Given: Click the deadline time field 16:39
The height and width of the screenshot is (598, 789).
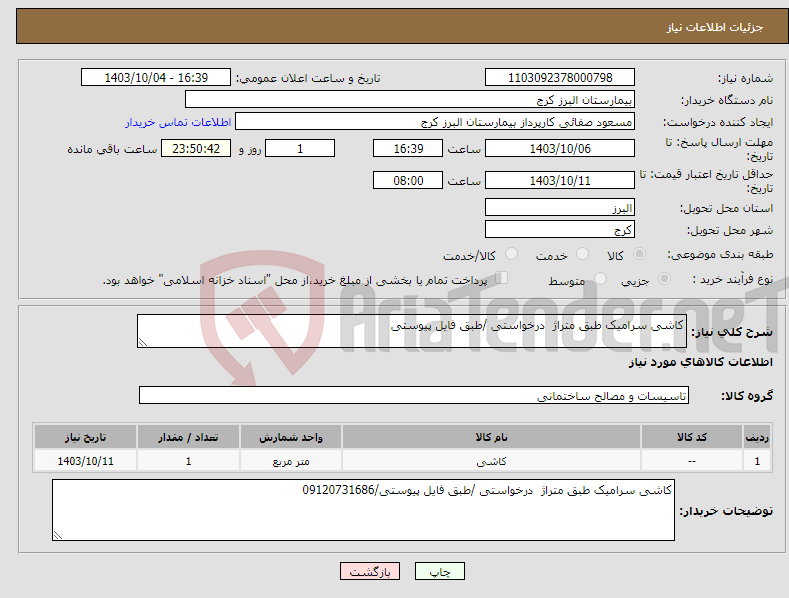Looking at the screenshot, I should tap(408, 148).
